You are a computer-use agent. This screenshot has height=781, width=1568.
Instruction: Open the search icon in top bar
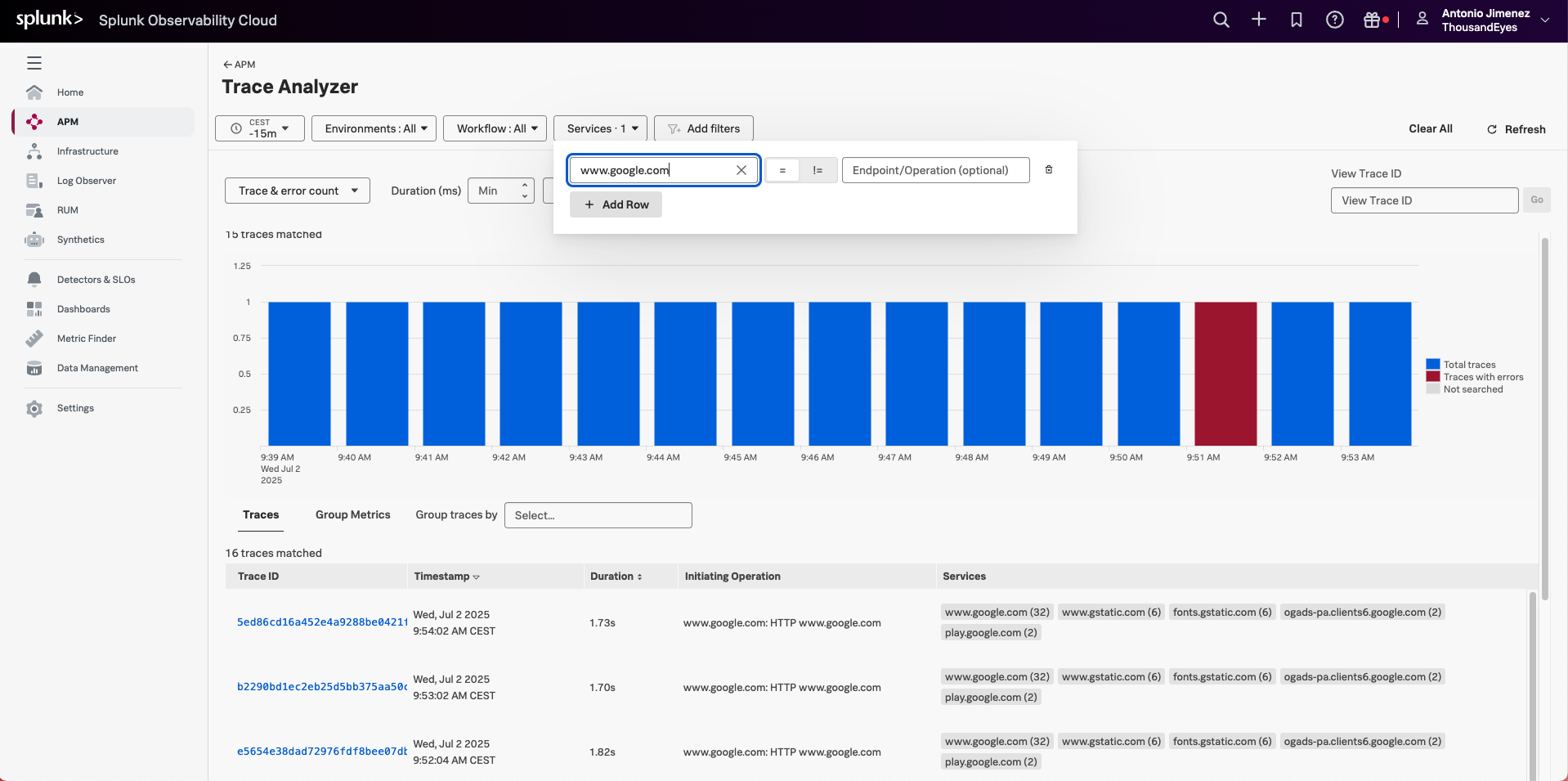pos(1221,20)
